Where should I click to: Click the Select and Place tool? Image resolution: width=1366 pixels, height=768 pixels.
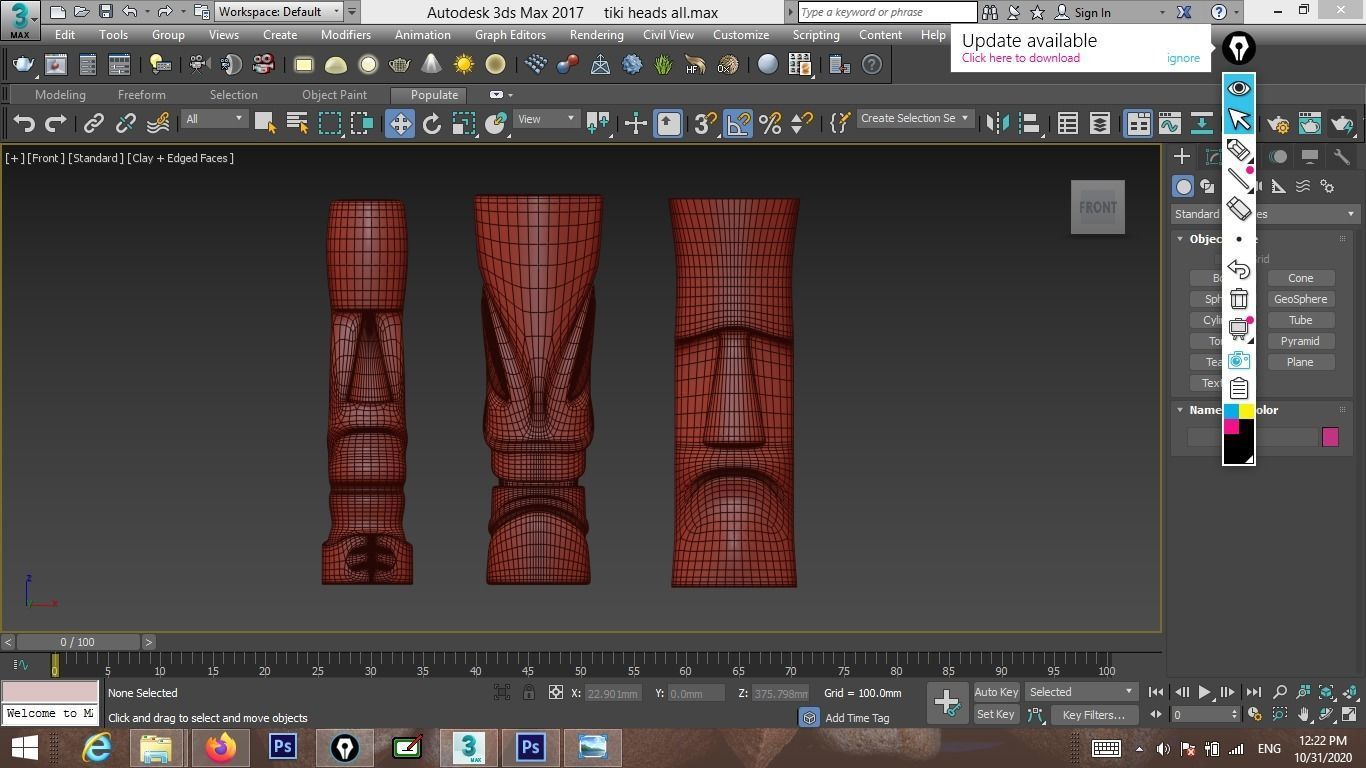[496, 123]
